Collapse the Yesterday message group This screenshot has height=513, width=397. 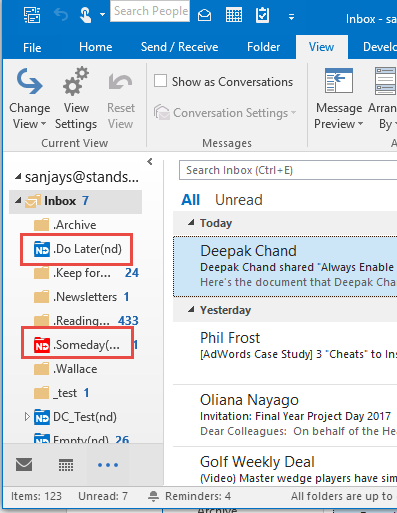191,309
